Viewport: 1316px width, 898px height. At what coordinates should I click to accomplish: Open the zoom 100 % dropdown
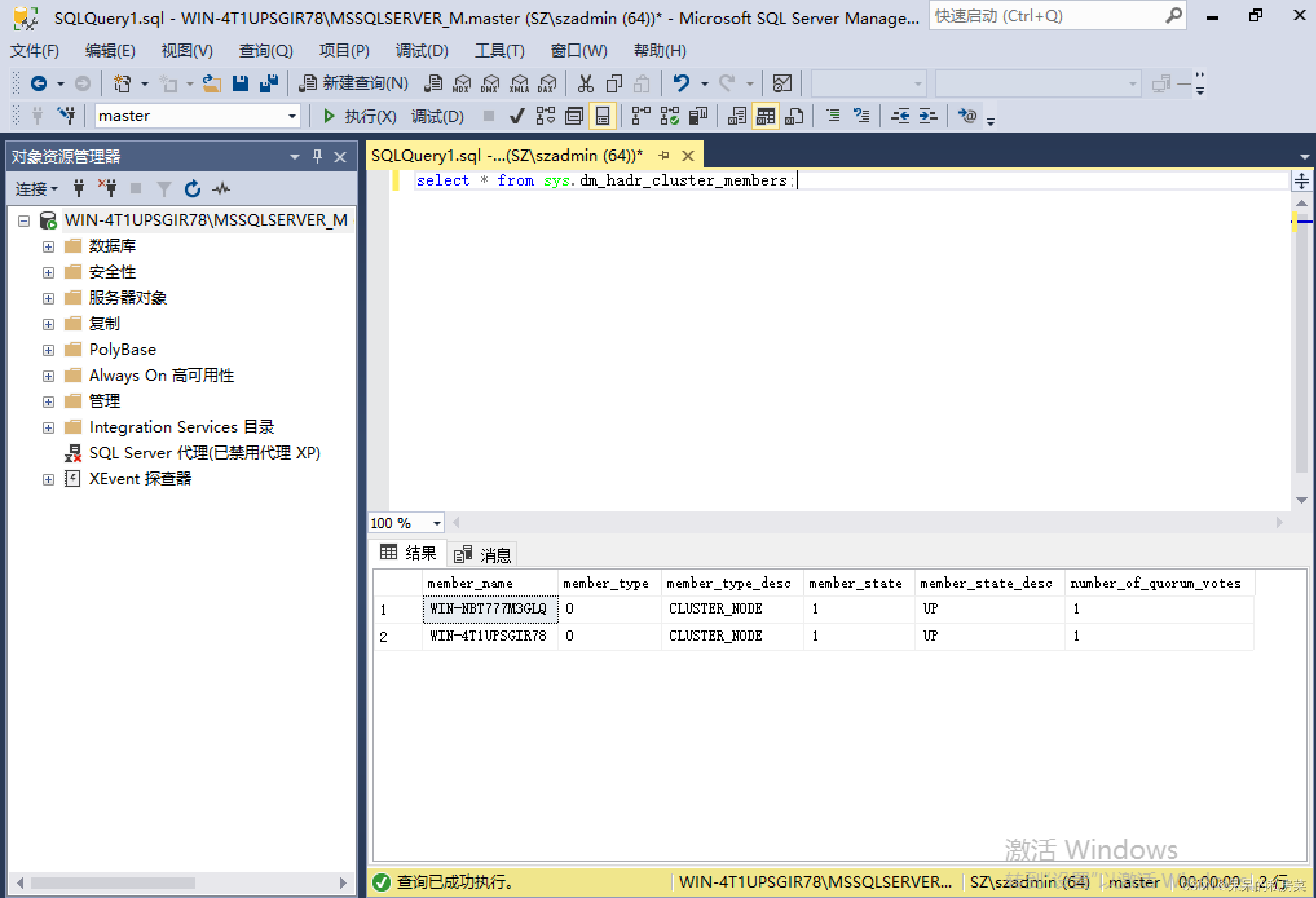[437, 523]
